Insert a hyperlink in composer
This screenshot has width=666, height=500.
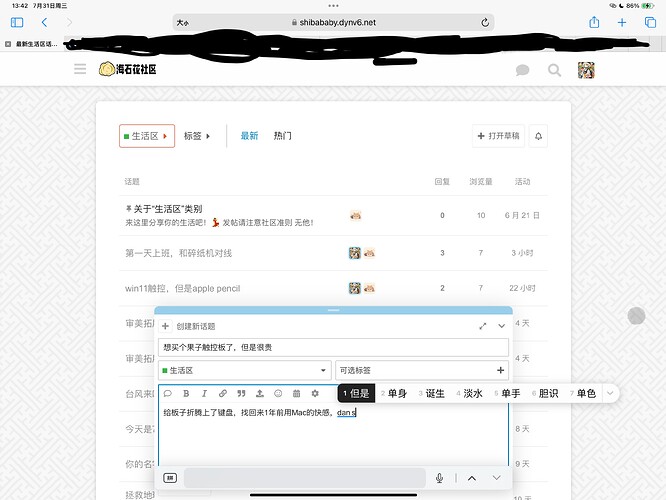(223, 393)
